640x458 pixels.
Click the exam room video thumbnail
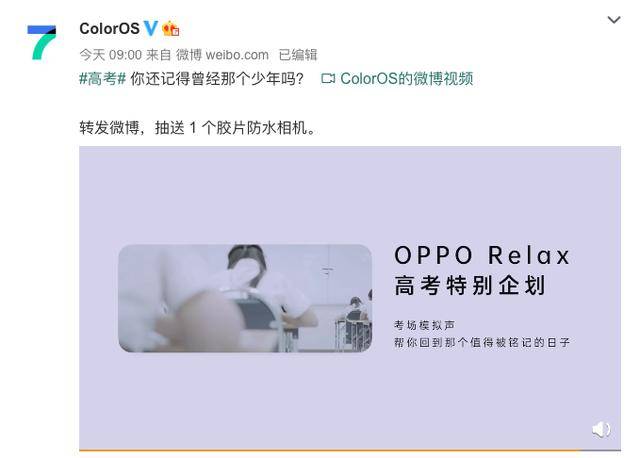[245, 298]
